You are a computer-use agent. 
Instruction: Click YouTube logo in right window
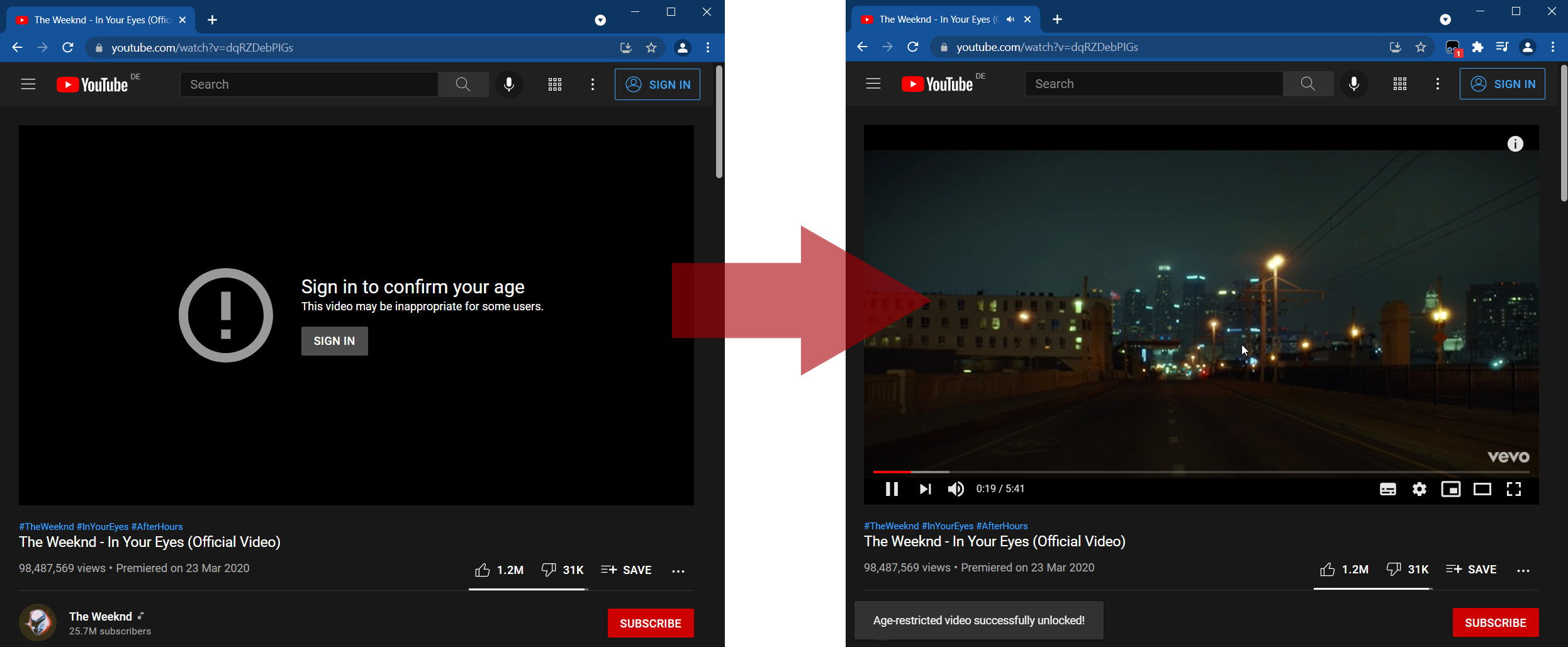[938, 84]
